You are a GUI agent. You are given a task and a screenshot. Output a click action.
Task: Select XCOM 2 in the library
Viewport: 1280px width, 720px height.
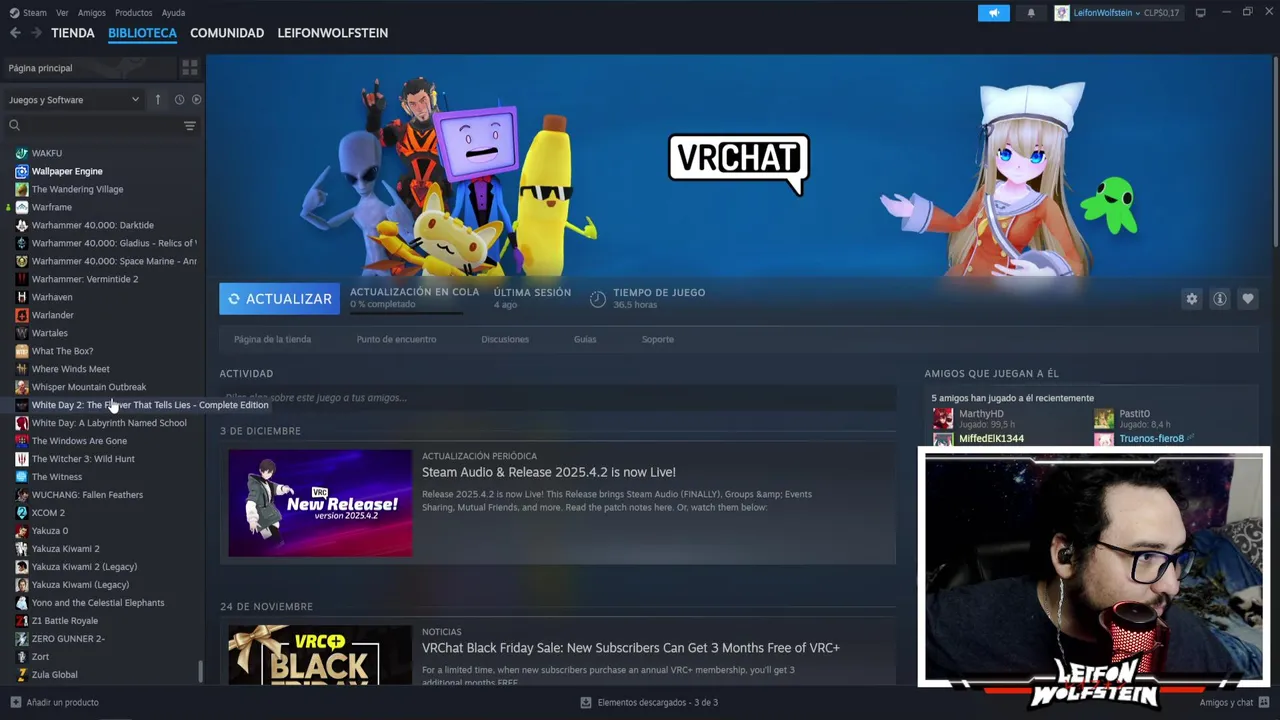pos(48,513)
